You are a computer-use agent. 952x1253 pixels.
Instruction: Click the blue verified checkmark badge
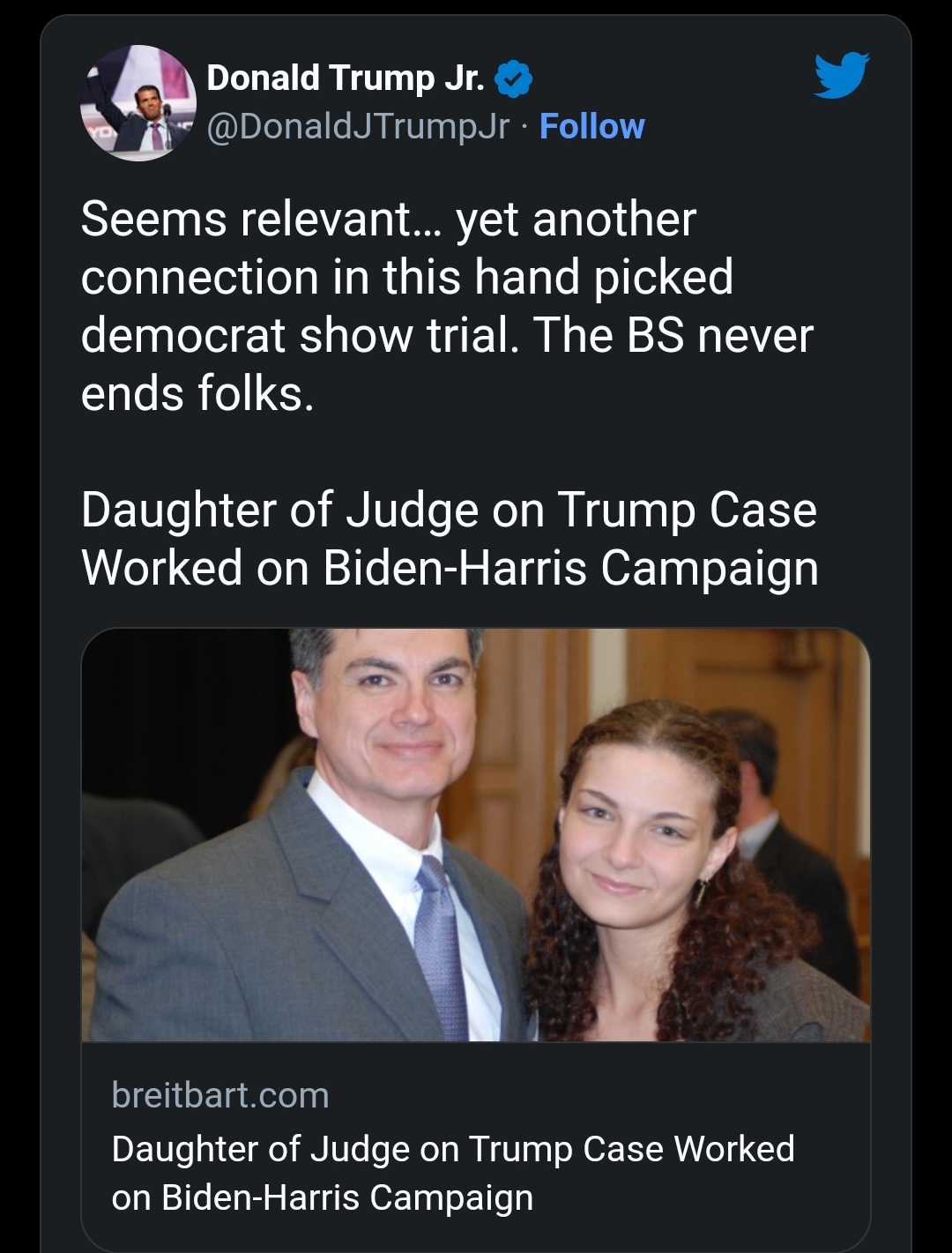(x=514, y=79)
